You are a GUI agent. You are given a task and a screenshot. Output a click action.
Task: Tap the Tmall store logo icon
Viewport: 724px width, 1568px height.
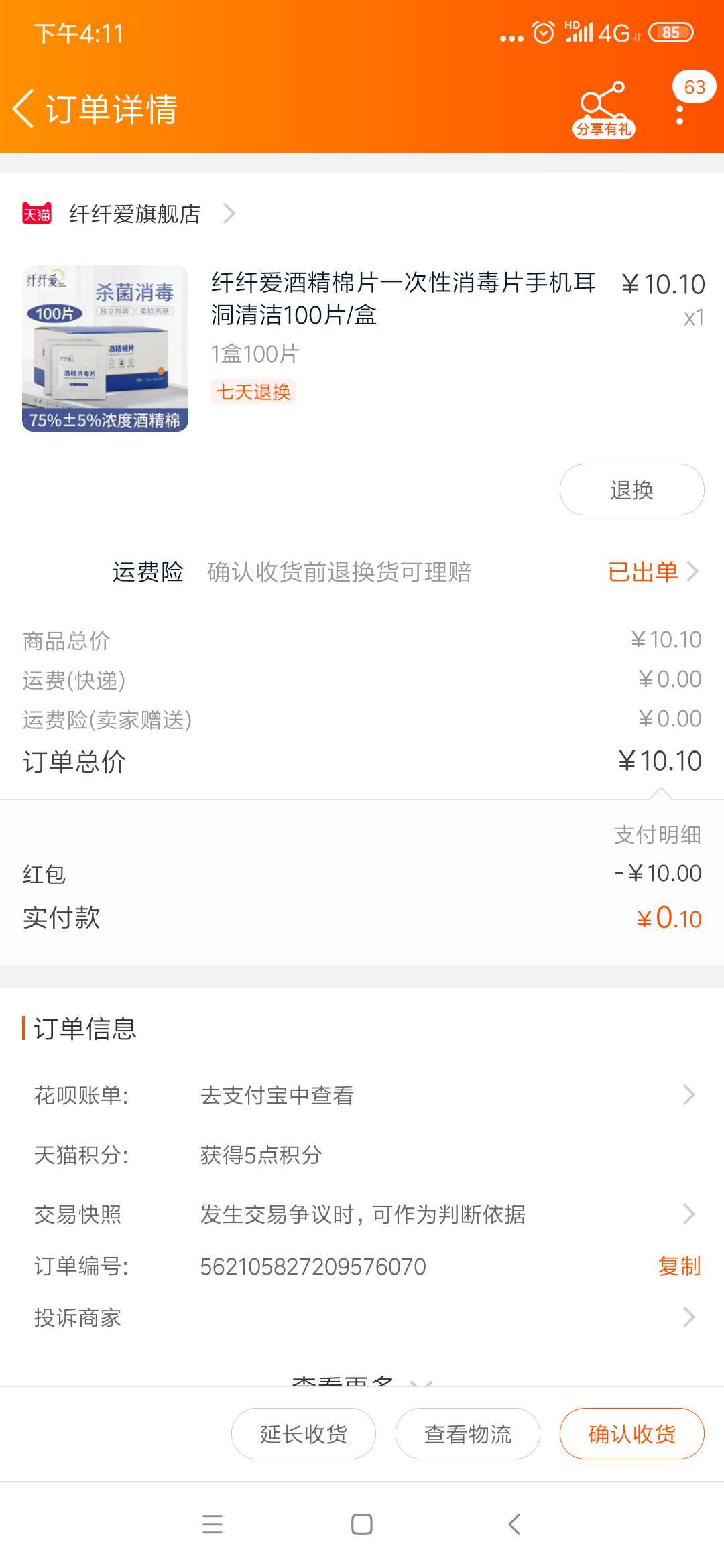point(37,214)
